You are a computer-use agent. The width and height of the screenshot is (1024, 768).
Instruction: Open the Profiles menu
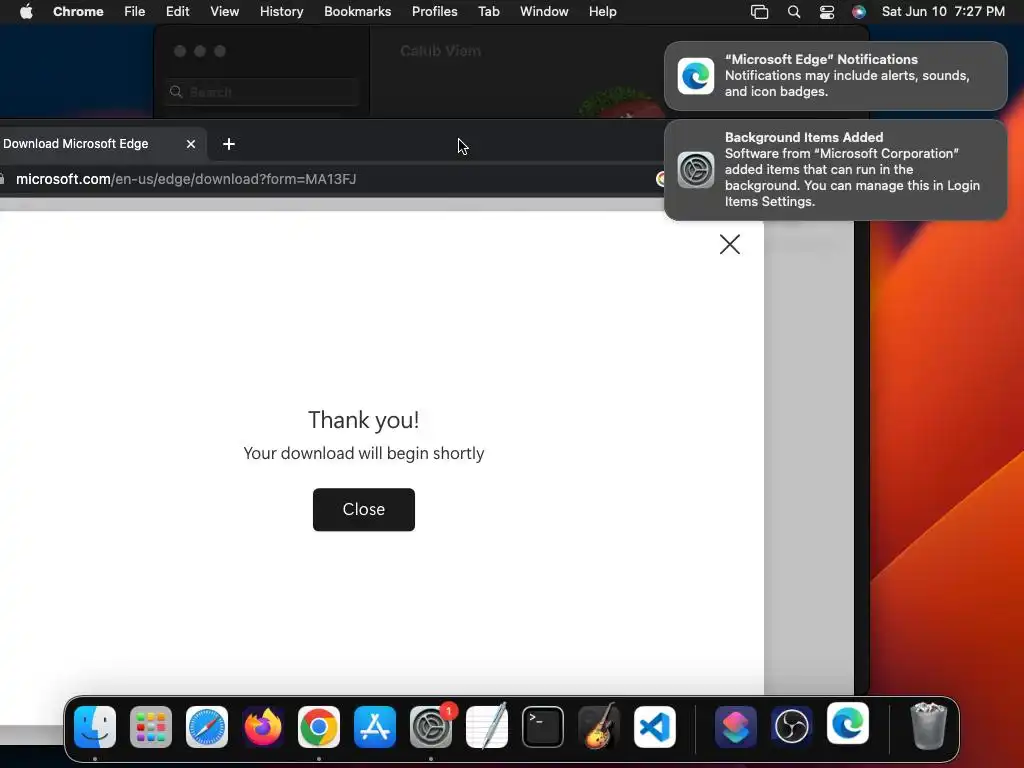(434, 12)
